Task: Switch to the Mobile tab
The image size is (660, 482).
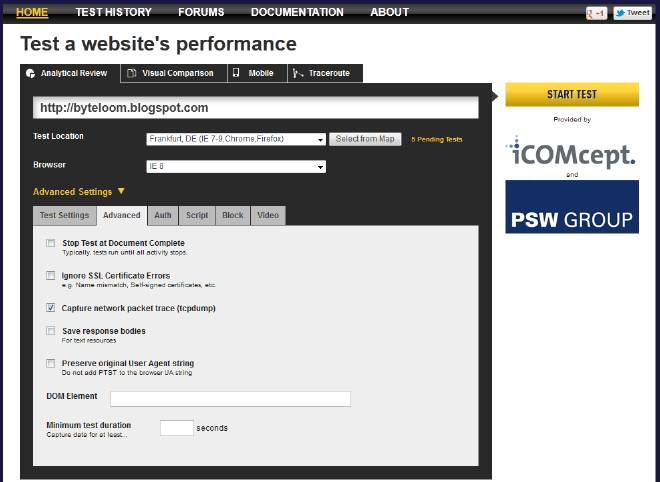Action: click(x=257, y=73)
